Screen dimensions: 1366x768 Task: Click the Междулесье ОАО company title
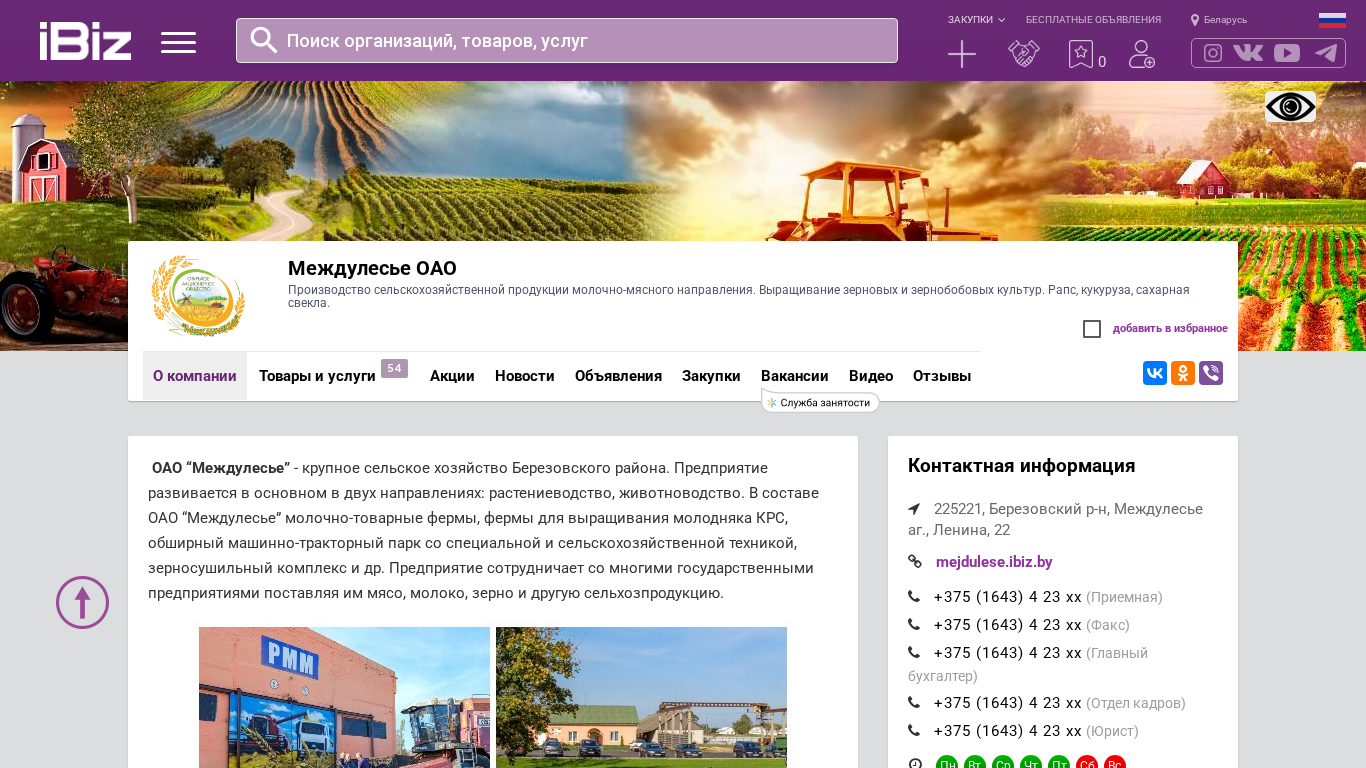pos(372,268)
